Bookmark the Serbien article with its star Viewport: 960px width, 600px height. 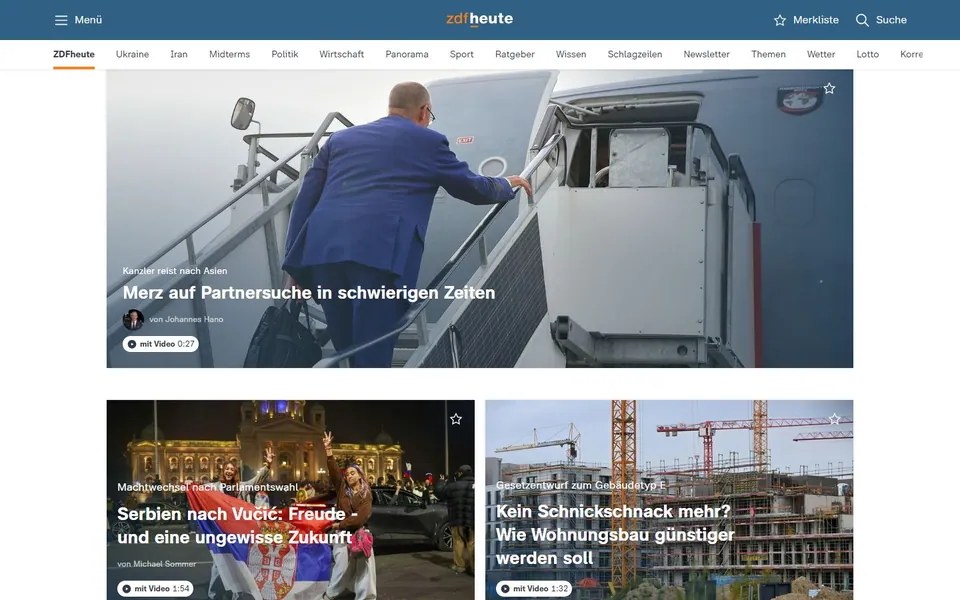456,419
